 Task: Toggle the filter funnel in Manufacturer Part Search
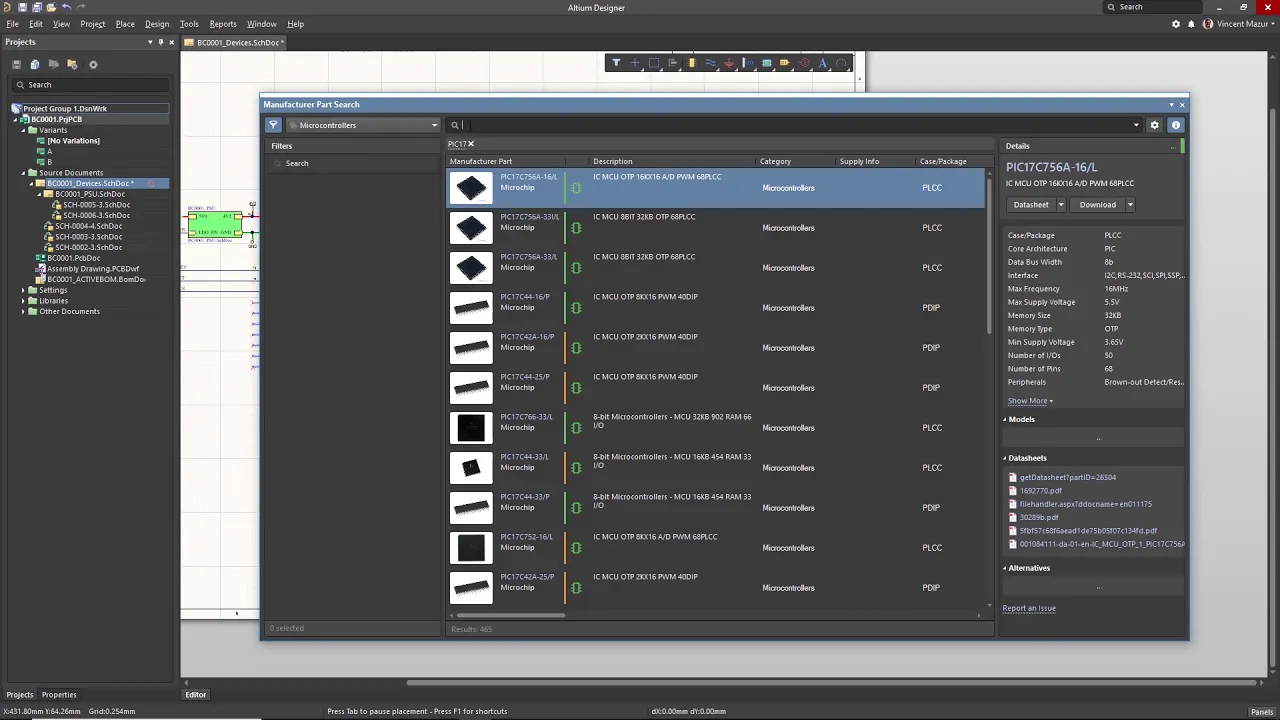273,125
